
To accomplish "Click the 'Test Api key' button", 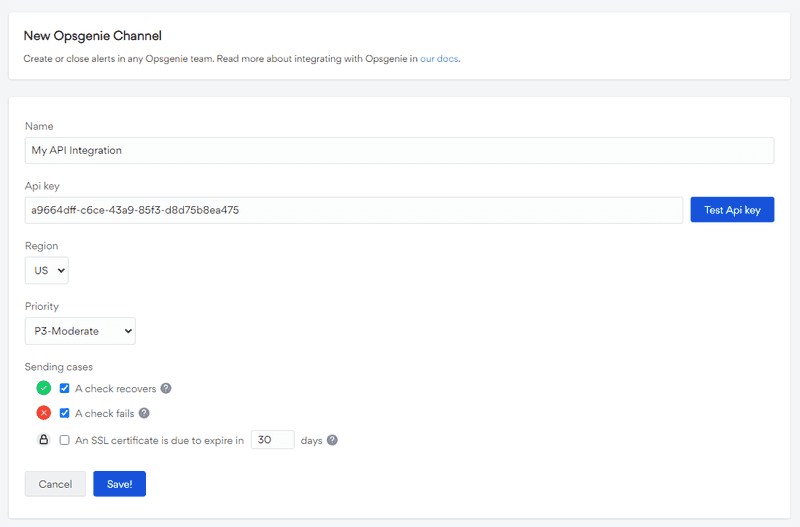I will (x=732, y=210).
